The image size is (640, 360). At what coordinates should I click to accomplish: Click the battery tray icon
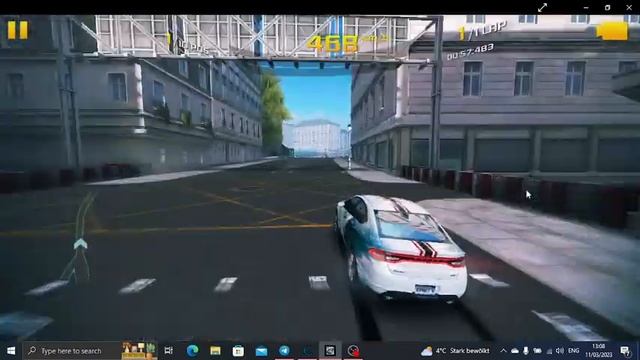pos(538,351)
